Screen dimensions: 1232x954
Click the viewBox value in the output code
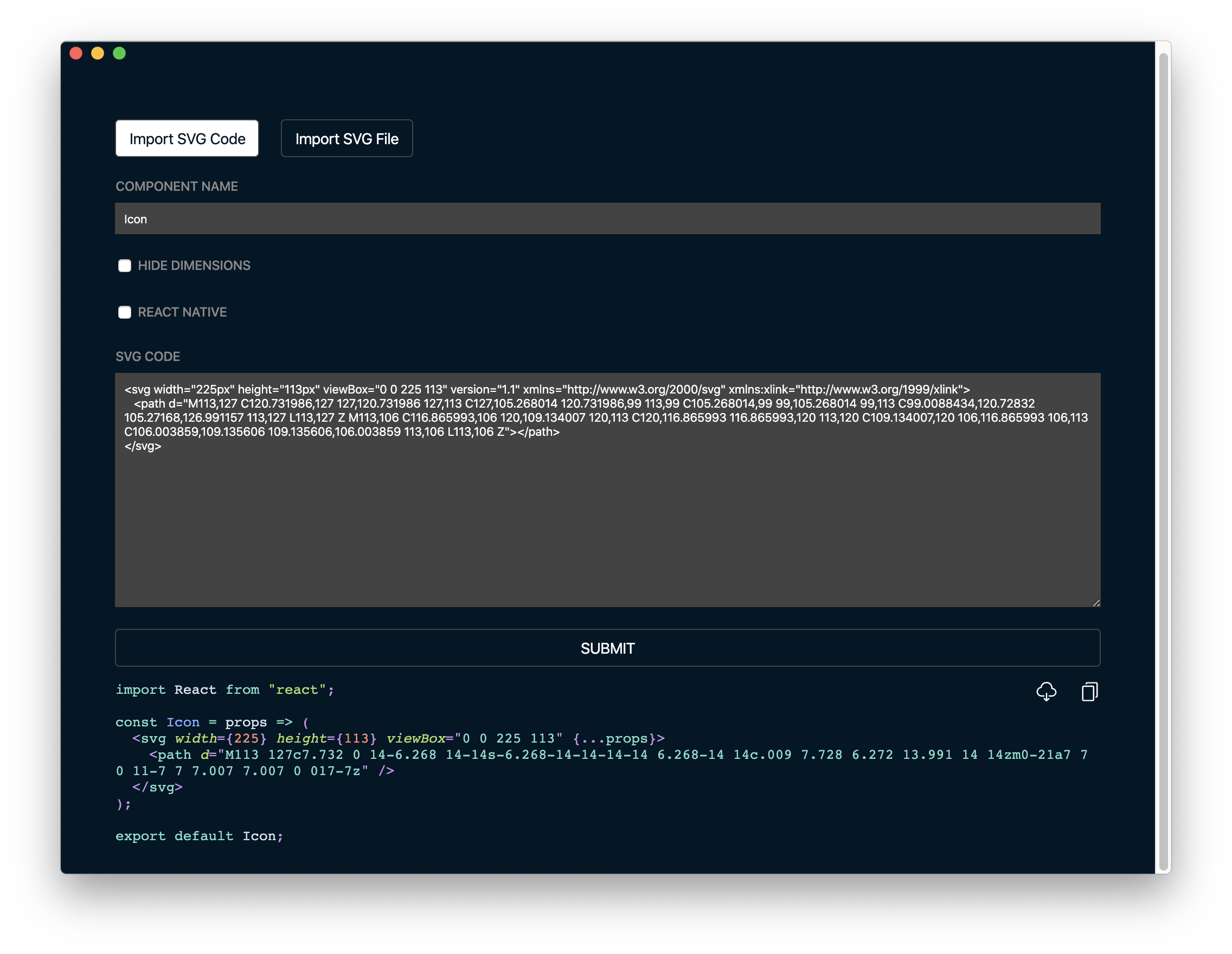[x=508, y=738]
